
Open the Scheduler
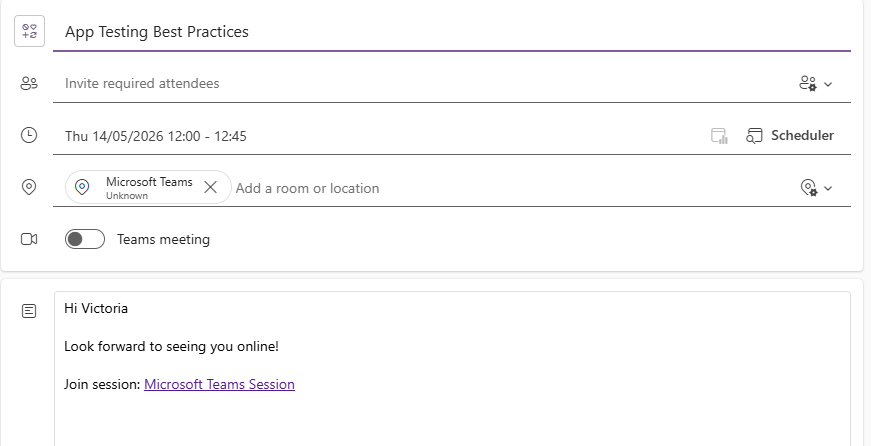tap(790, 136)
